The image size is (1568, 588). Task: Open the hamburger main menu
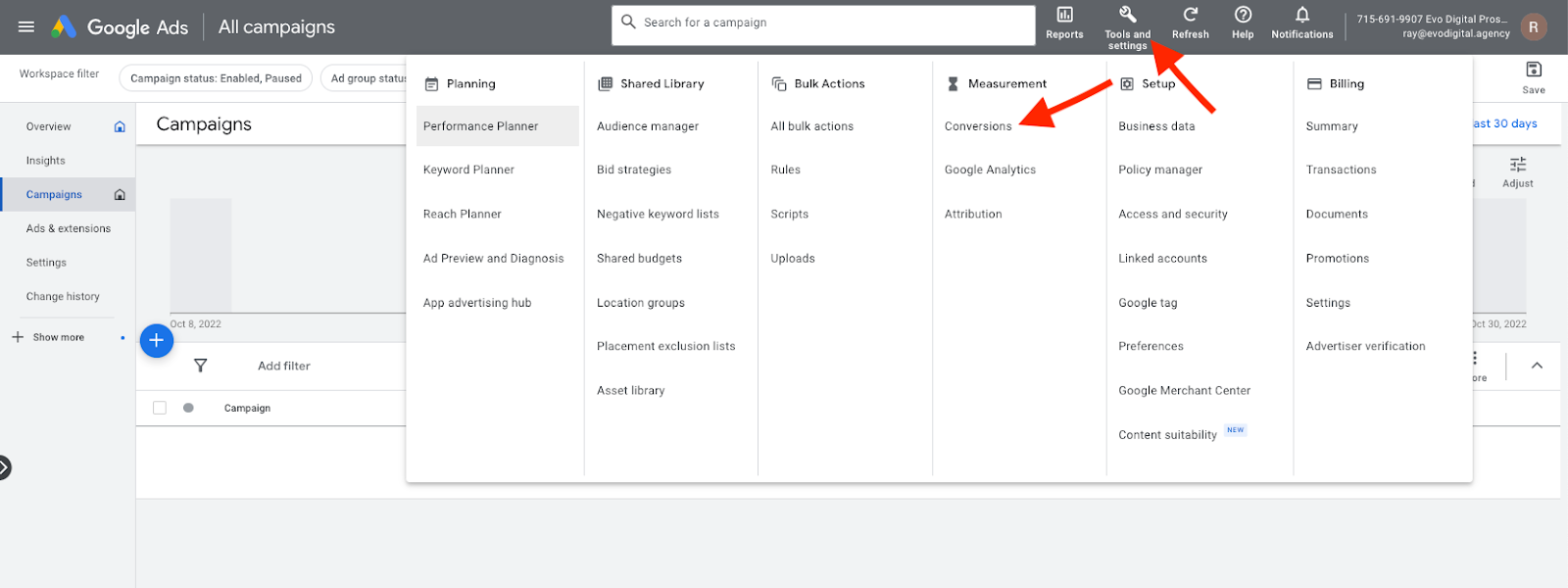click(x=26, y=26)
